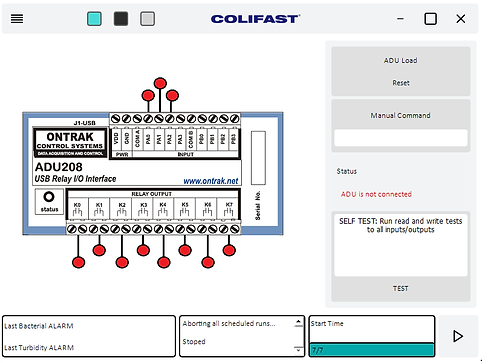The height and width of the screenshot is (361, 482).
Task: Toggle the red K0 relay indicator
Action: point(78,262)
